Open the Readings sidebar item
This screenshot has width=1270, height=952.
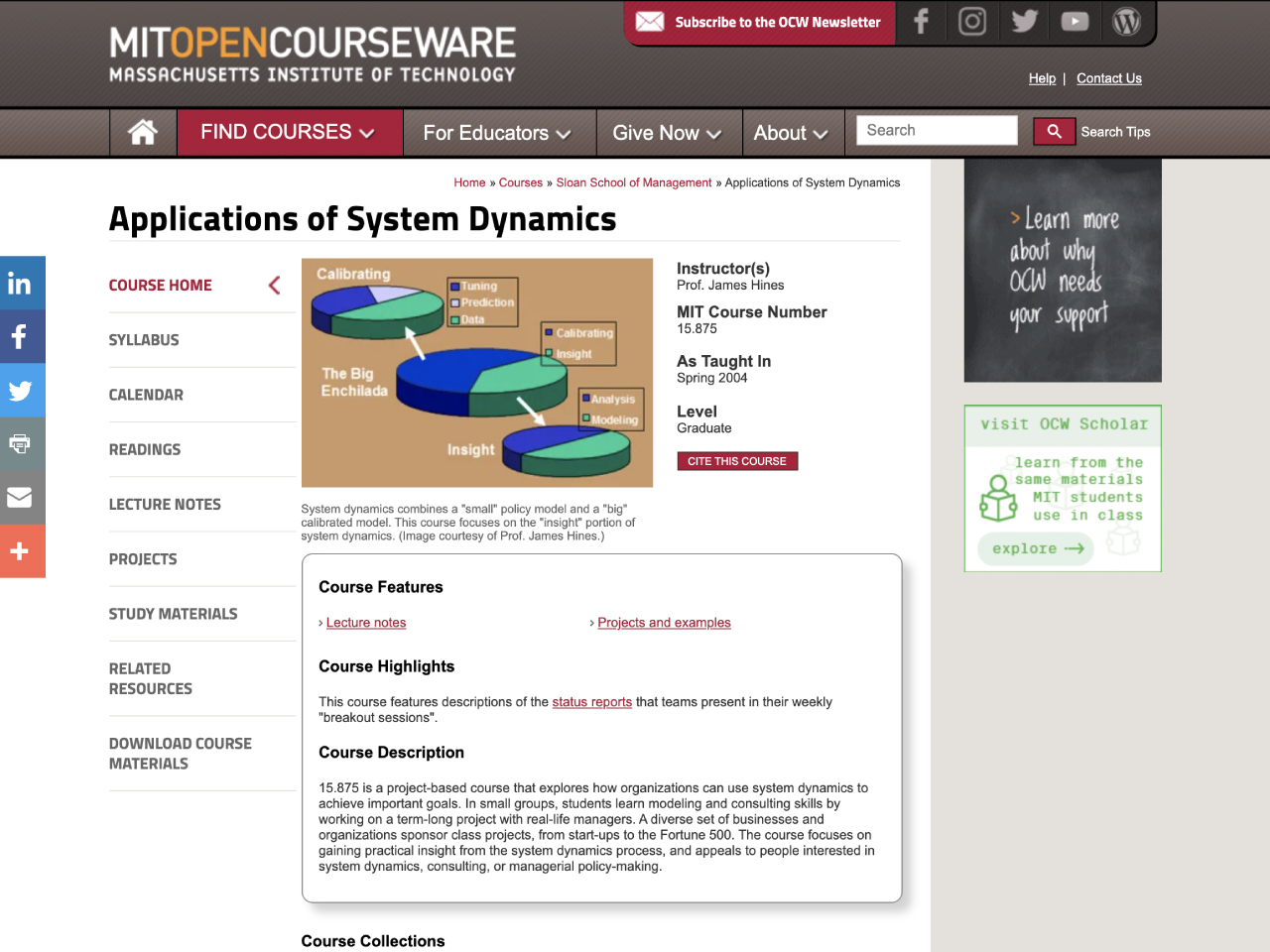coord(145,449)
